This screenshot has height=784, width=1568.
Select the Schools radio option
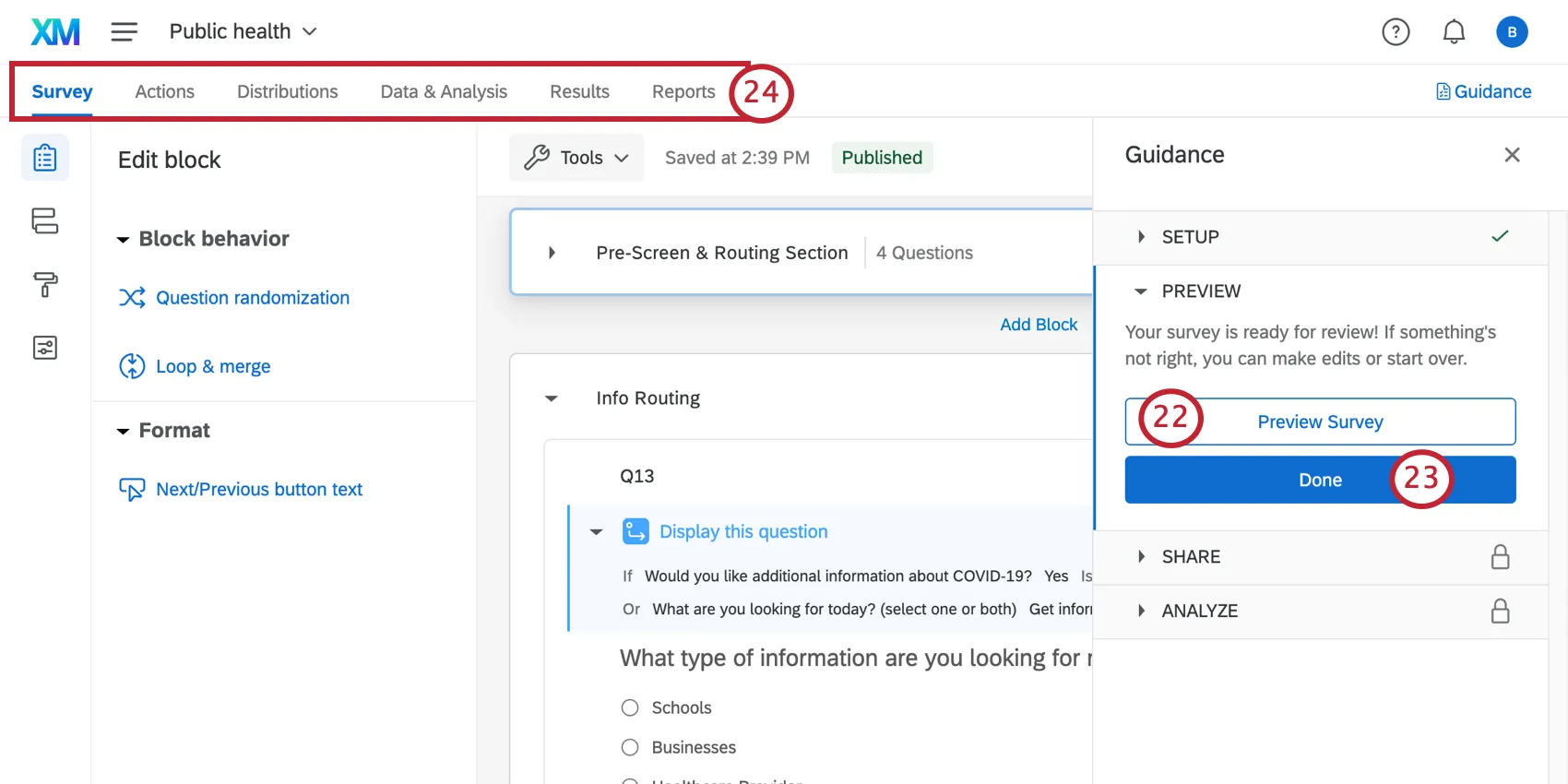pos(630,707)
